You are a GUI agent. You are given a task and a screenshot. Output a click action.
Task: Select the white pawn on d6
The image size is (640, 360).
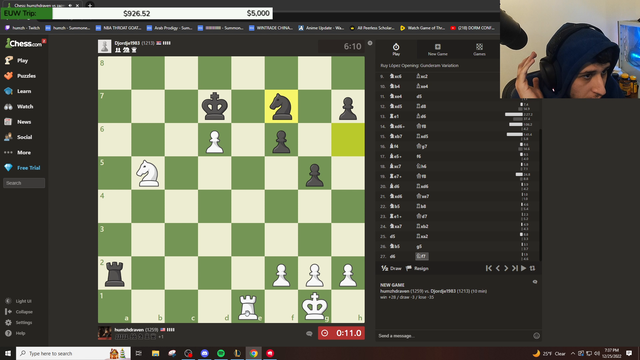tap(215, 140)
